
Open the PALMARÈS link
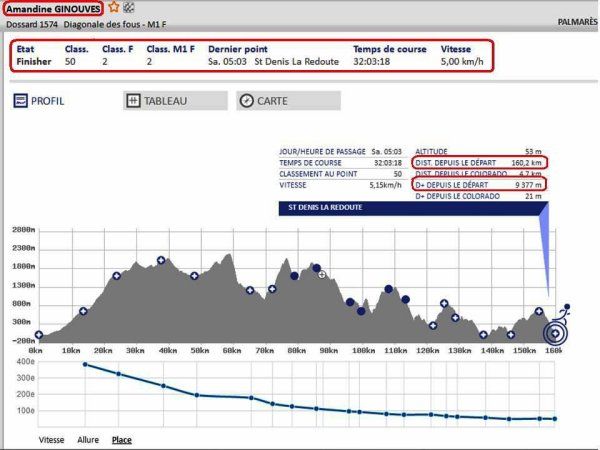pyautogui.click(x=574, y=20)
